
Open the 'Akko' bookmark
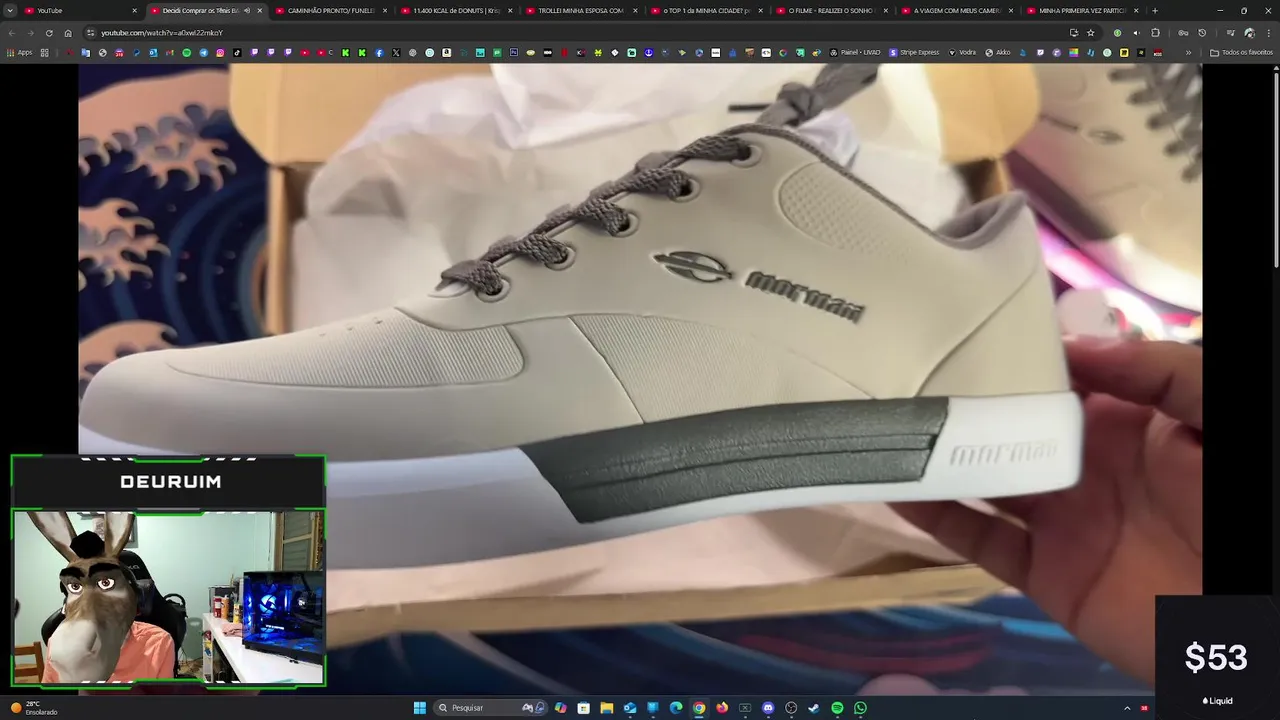click(998, 52)
